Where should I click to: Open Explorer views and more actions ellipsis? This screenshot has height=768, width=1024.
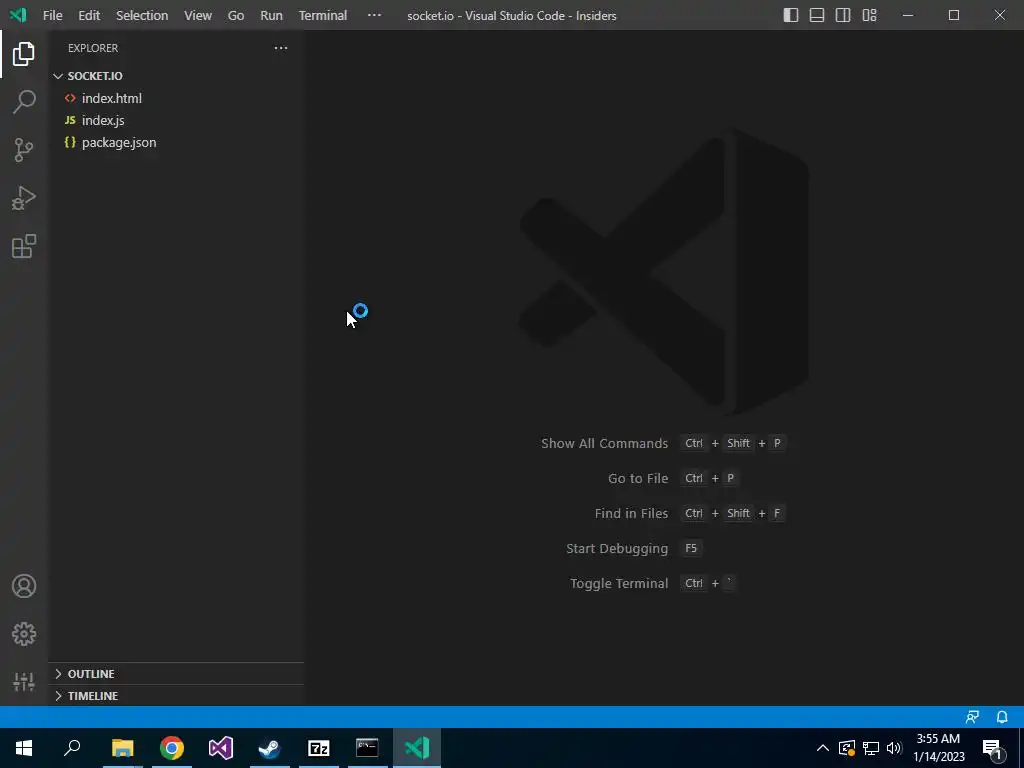[281, 48]
